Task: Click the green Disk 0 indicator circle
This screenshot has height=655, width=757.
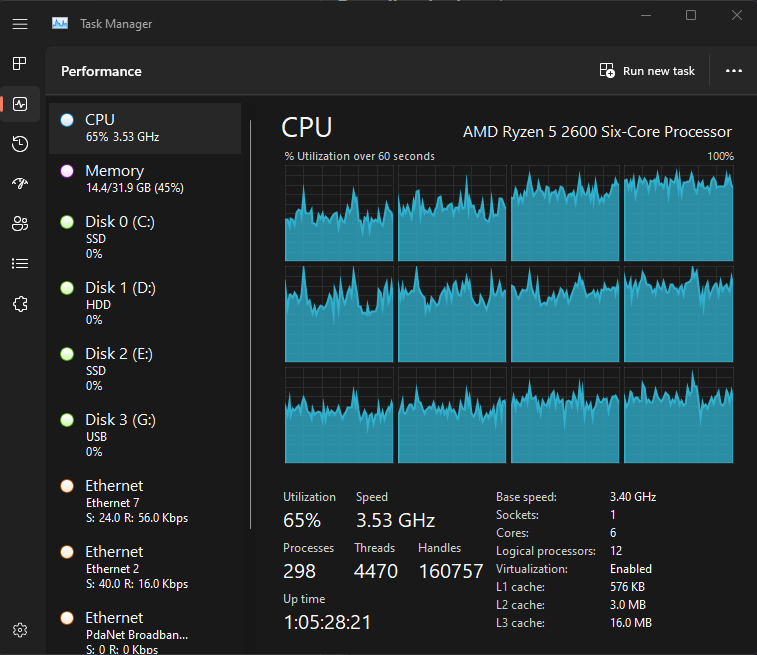Action: click(67, 222)
